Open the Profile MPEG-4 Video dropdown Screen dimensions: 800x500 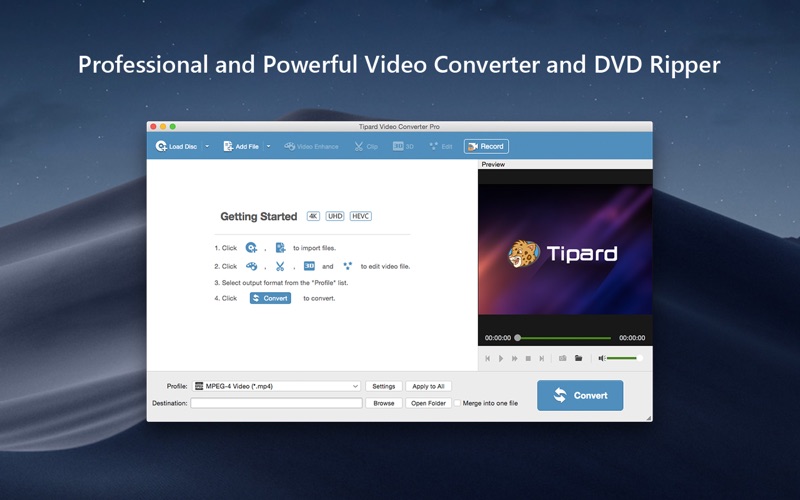coord(277,386)
